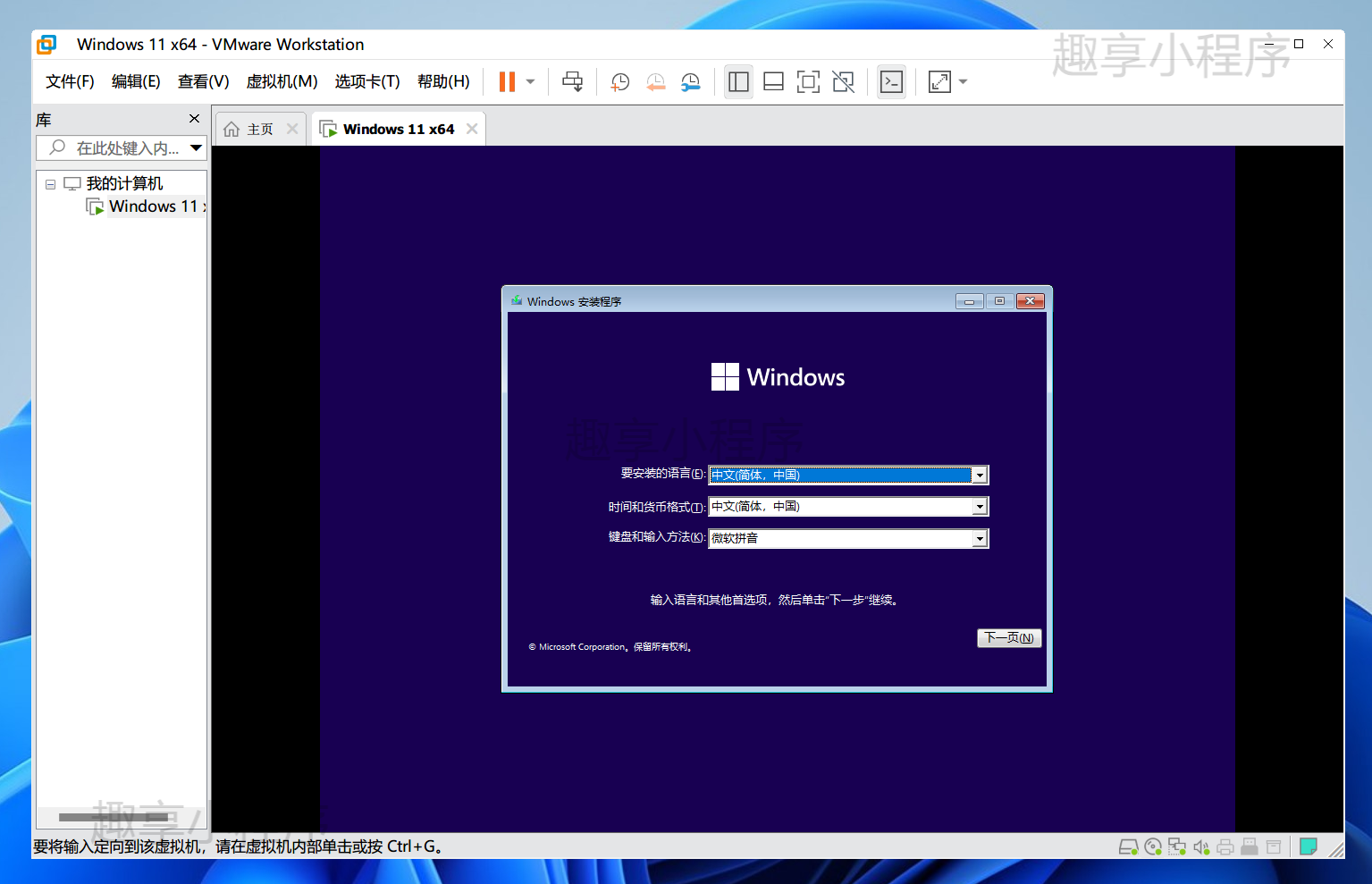Maximize the Windows 安装程序 dialog

(x=999, y=301)
